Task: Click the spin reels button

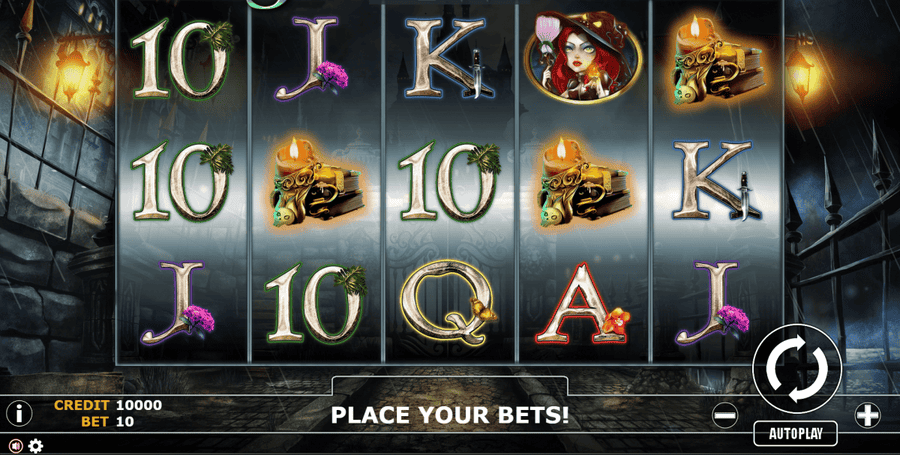Action: 797,369
